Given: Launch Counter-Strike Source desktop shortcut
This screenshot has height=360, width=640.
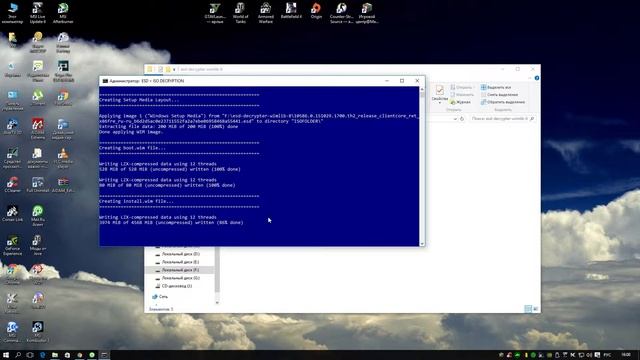Looking at the screenshot, I should [x=341, y=13].
